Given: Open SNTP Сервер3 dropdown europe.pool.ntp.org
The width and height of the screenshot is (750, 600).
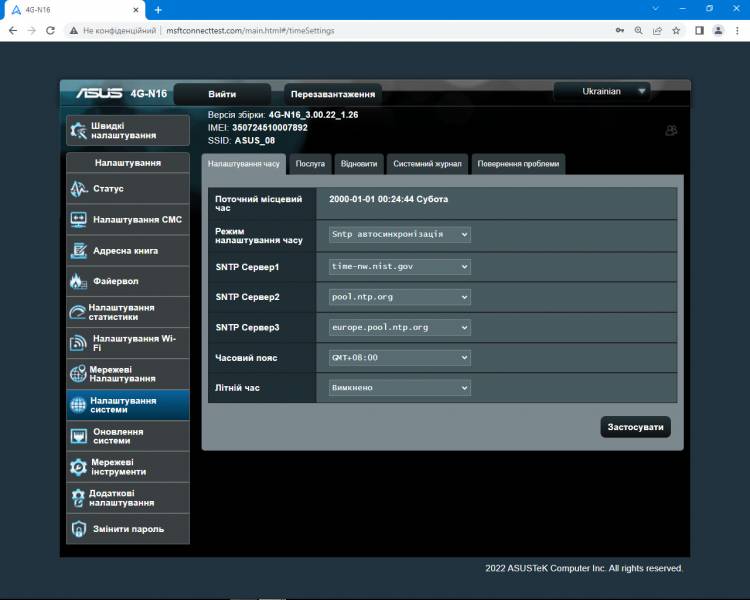Looking at the screenshot, I should tap(399, 327).
